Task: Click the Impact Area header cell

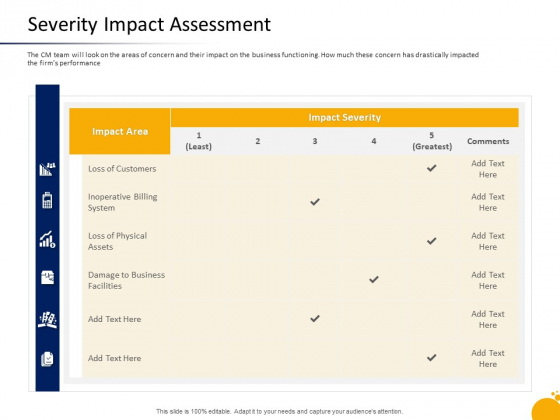Action: click(x=120, y=131)
